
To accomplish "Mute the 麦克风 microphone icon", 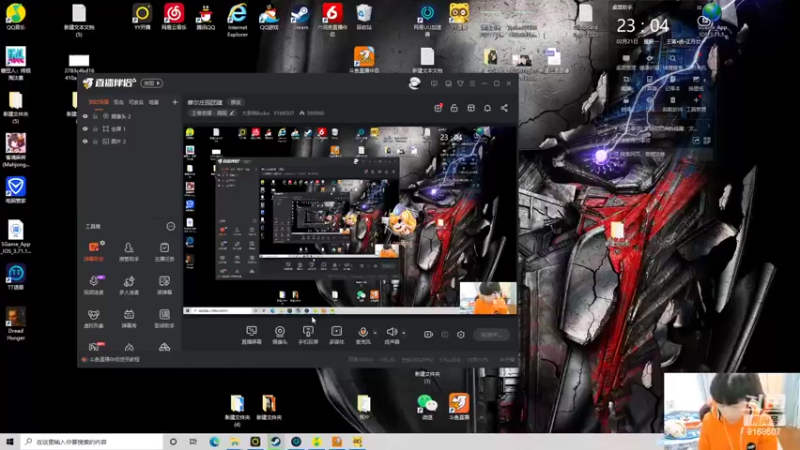I will click(363, 332).
